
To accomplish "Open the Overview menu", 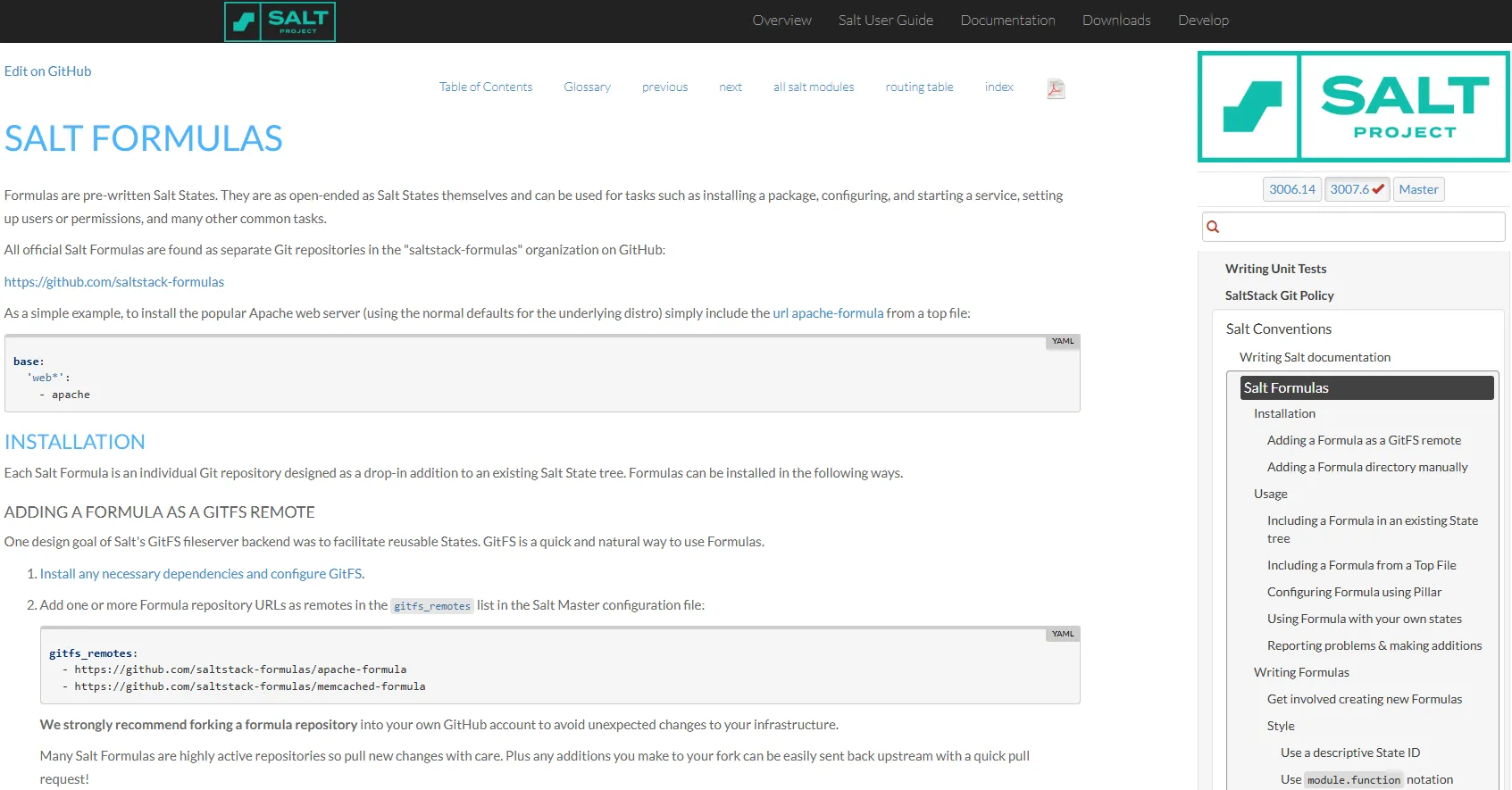I will [x=781, y=21].
